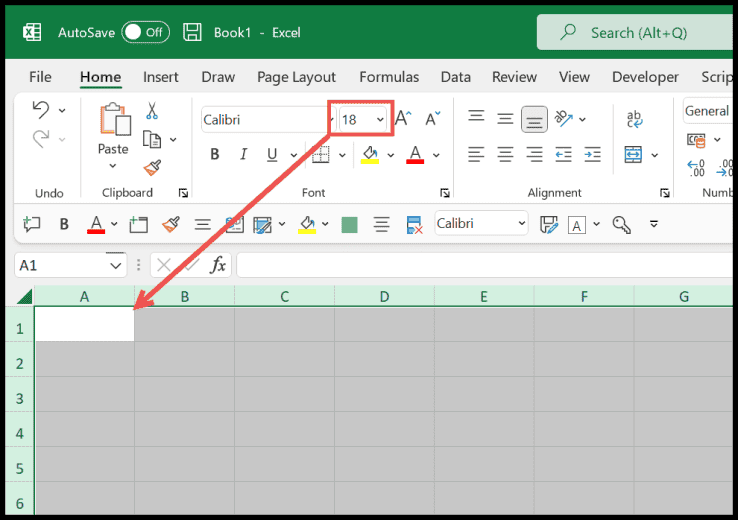The image size is (738, 520).
Task: Click the Save disk icon in title bar
Action: click(192, 32)
